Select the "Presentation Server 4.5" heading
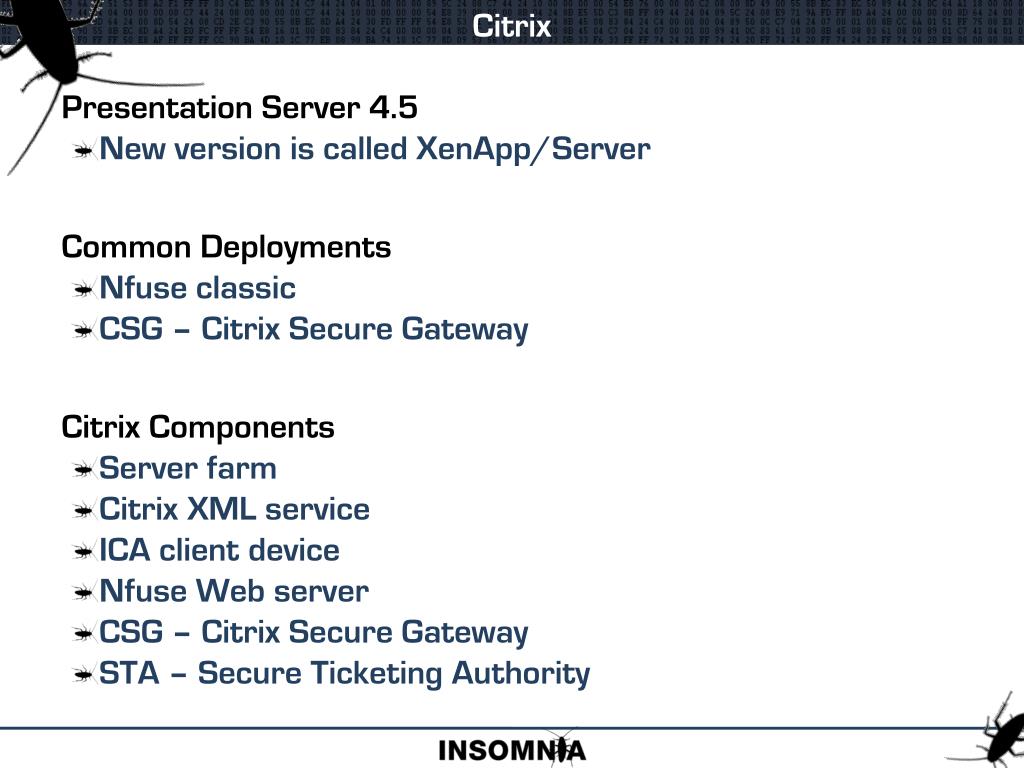This screenshot has width=1024, height=768. [240, 108]
